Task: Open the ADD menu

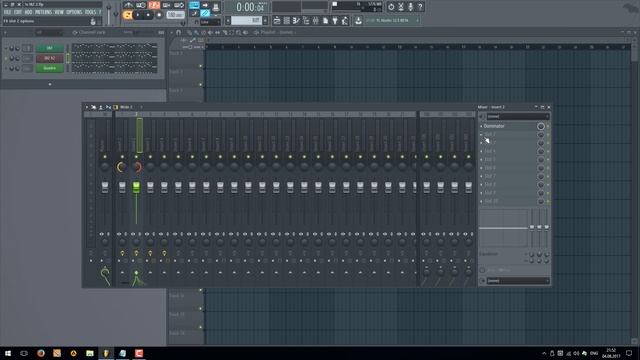Action: tap(28, 12)
